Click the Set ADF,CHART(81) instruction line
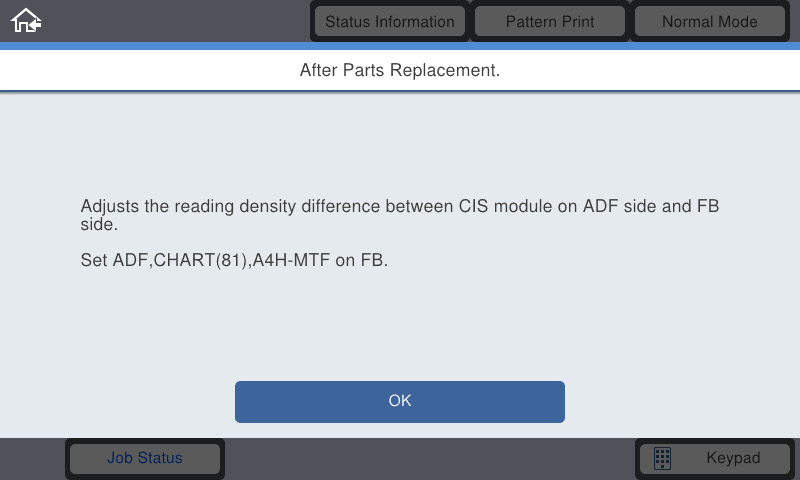The width and height of the screenshot is (800, 480). [x=234, y=260]
